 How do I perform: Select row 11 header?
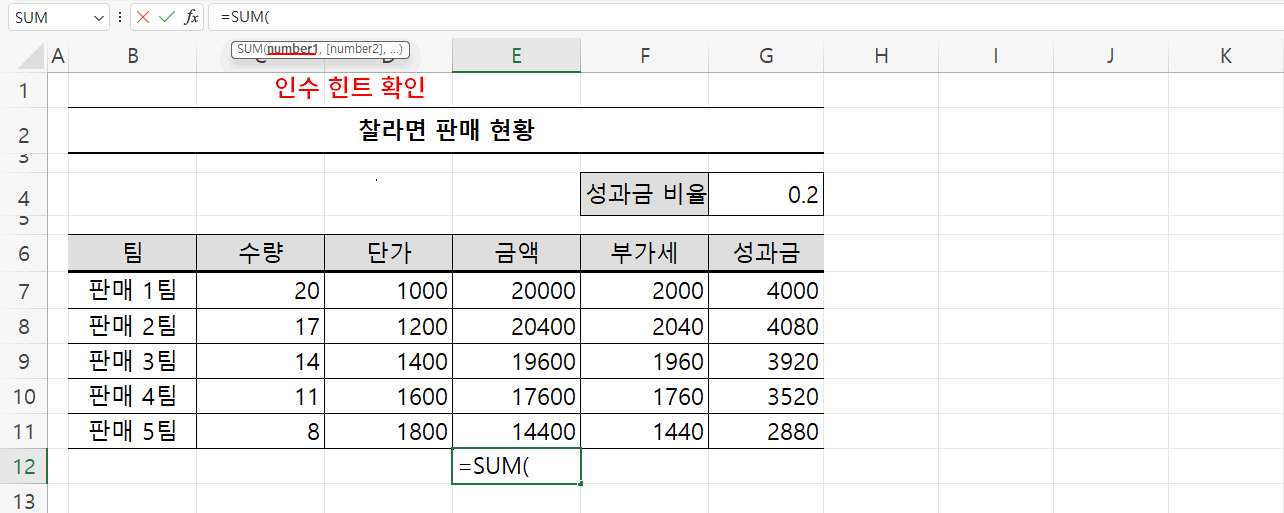24,432
